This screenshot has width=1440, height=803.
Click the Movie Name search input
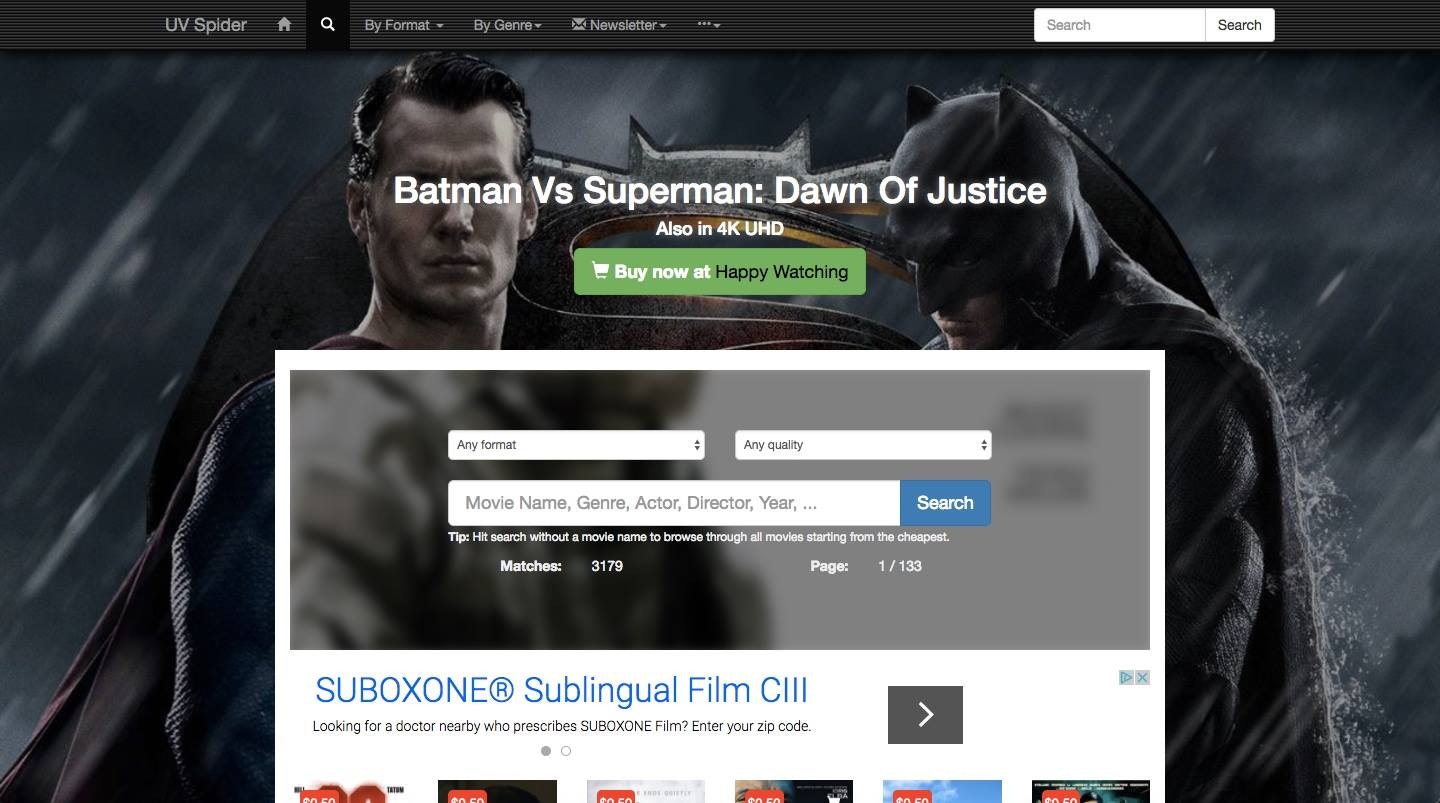point(674,503)
